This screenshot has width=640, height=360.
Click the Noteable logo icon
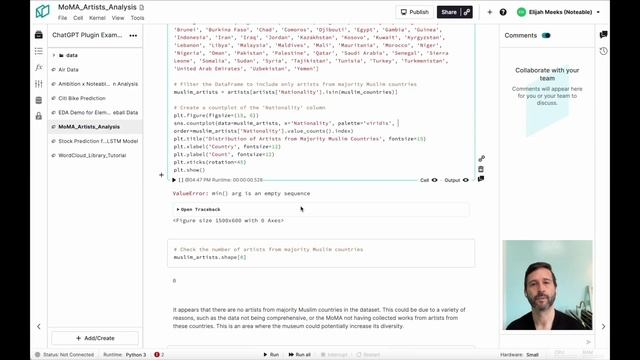tap(42, 11)
